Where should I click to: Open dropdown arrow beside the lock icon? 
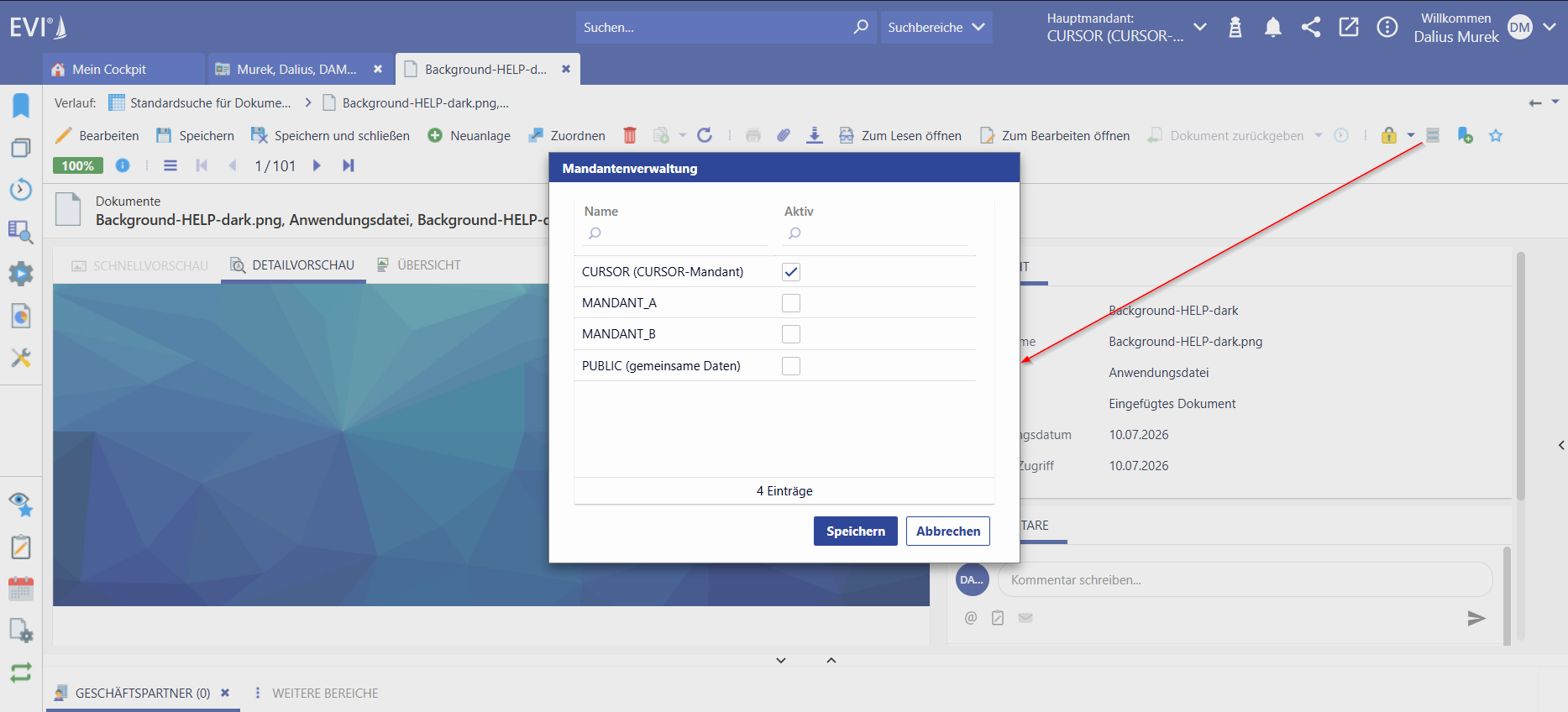coord(1411,135)
